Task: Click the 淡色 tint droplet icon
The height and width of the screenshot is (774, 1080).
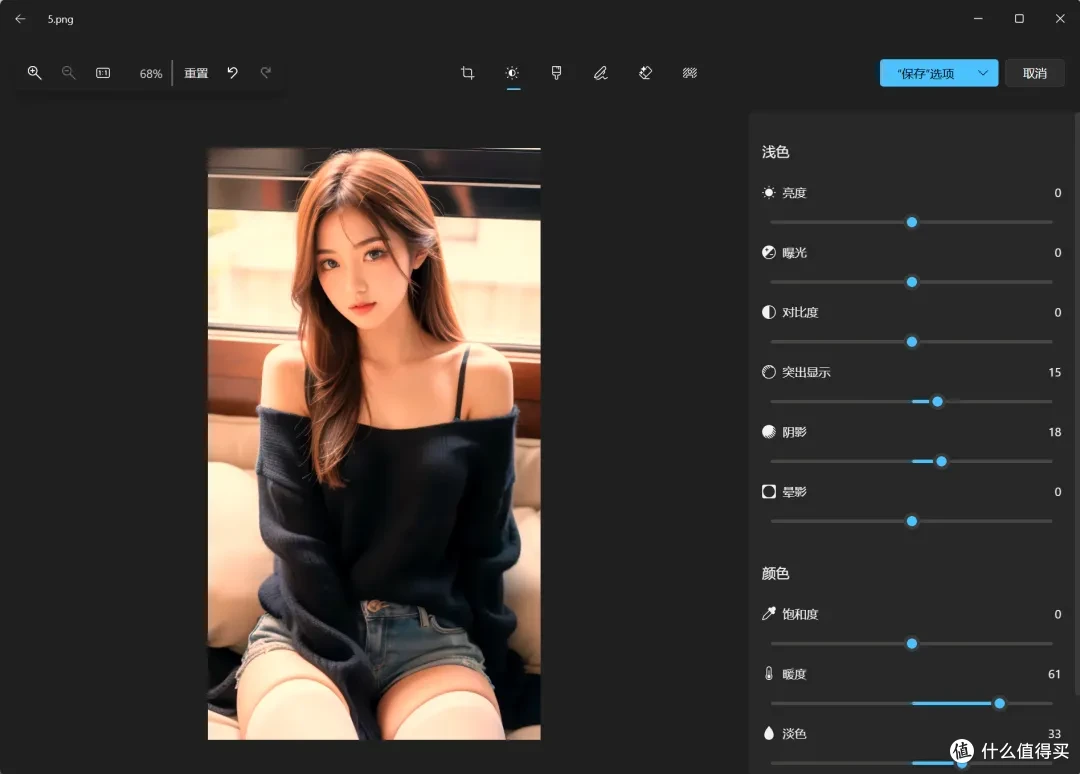Action: [769, 733]
